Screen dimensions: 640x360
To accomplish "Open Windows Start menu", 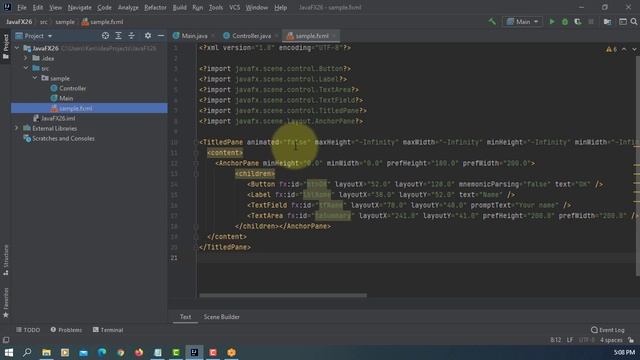I will (x=9, y=352).
